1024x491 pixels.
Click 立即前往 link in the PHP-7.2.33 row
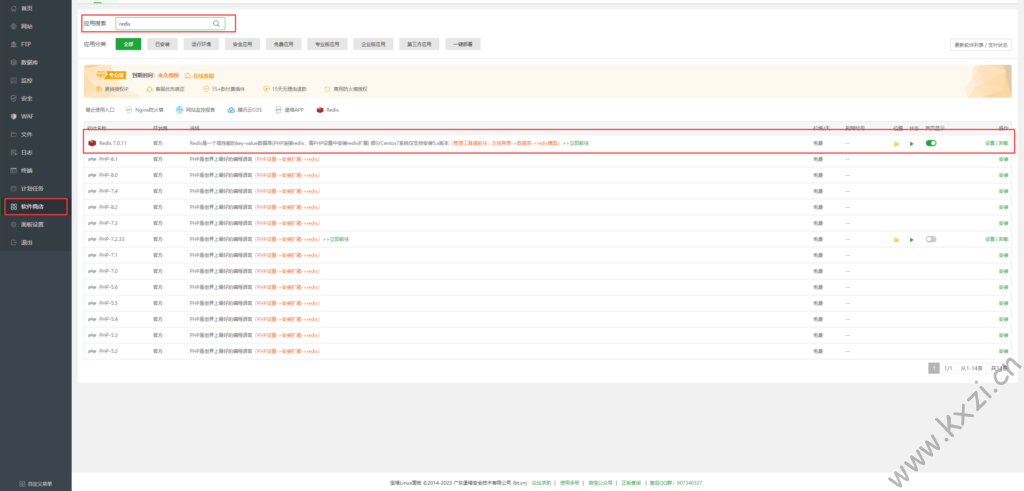(336, 239)
